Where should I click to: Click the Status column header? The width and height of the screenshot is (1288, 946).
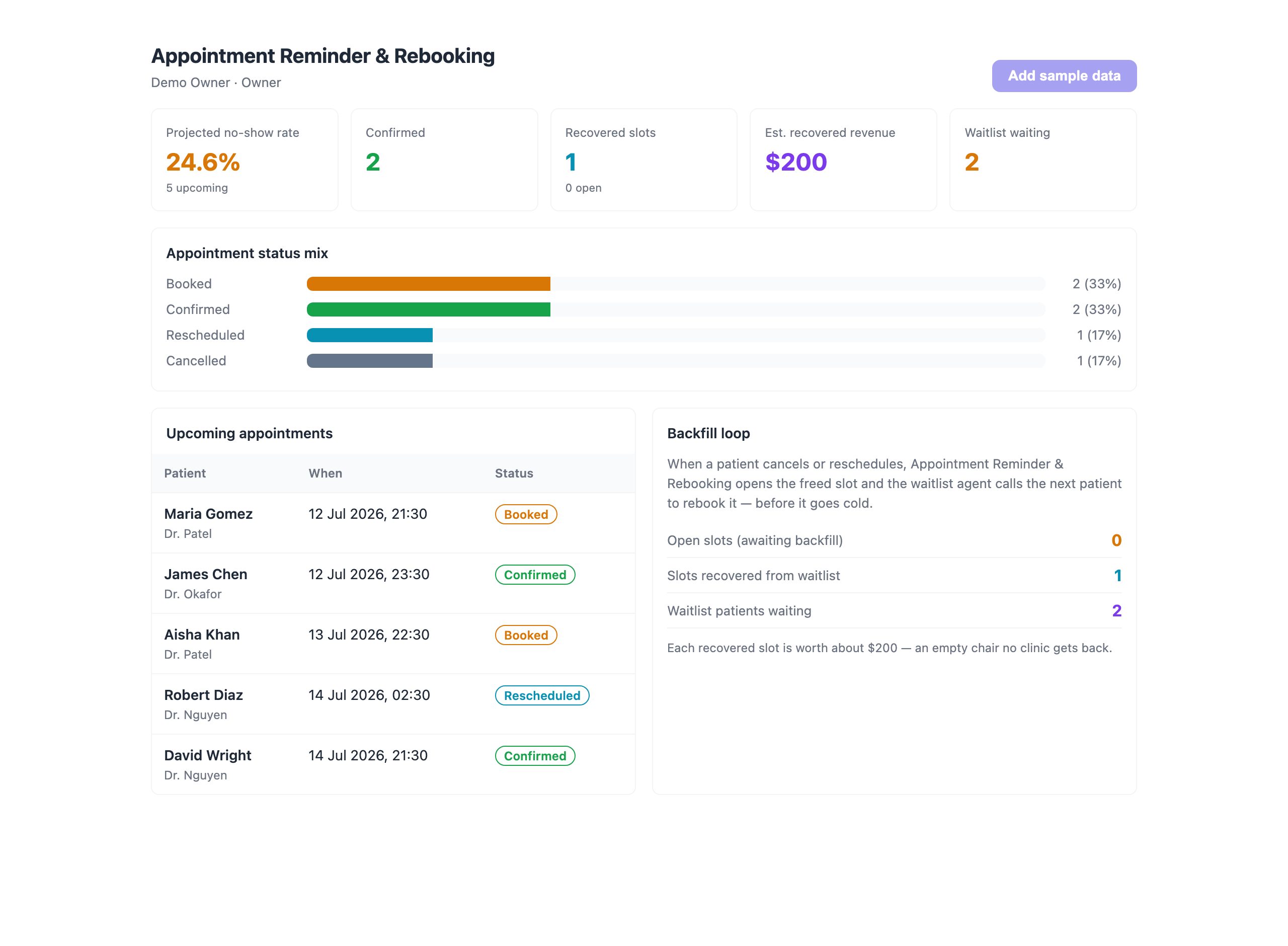point(514,473)
